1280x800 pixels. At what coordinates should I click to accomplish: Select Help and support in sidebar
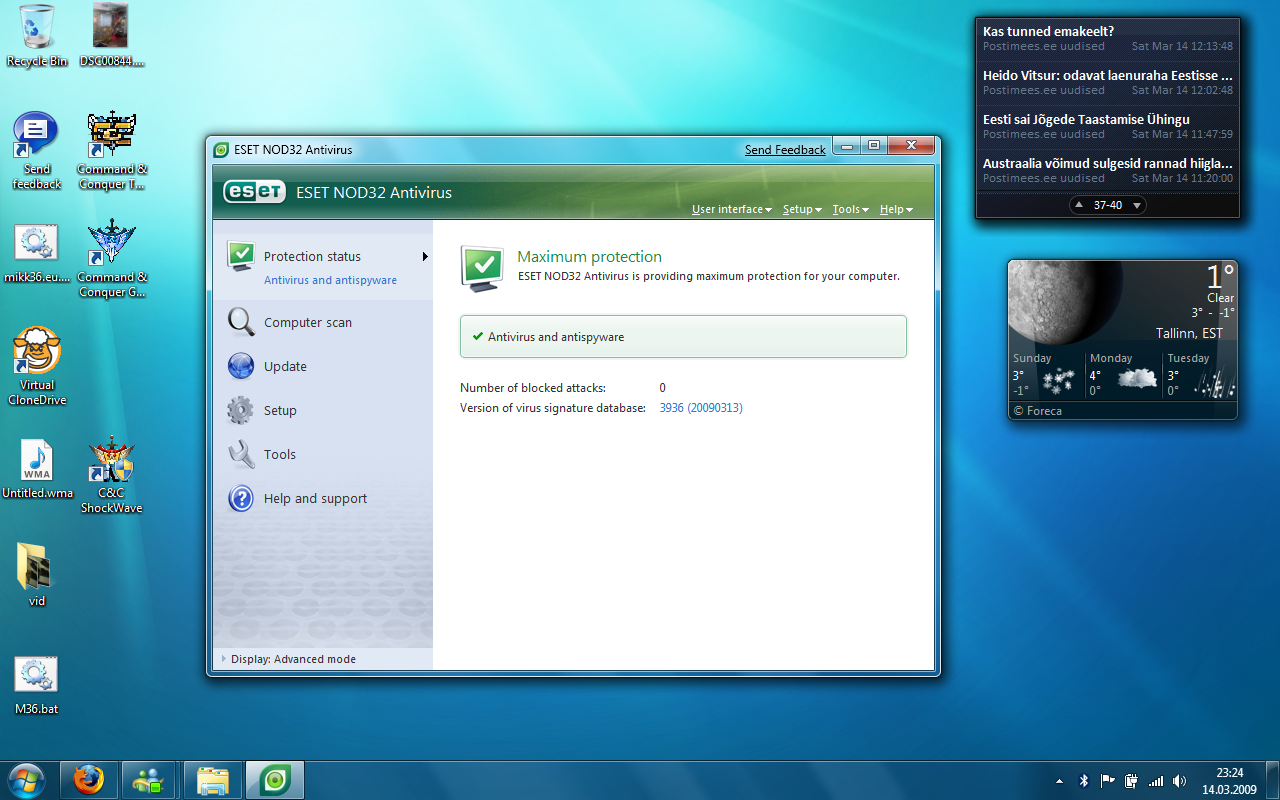click(315, 499)
